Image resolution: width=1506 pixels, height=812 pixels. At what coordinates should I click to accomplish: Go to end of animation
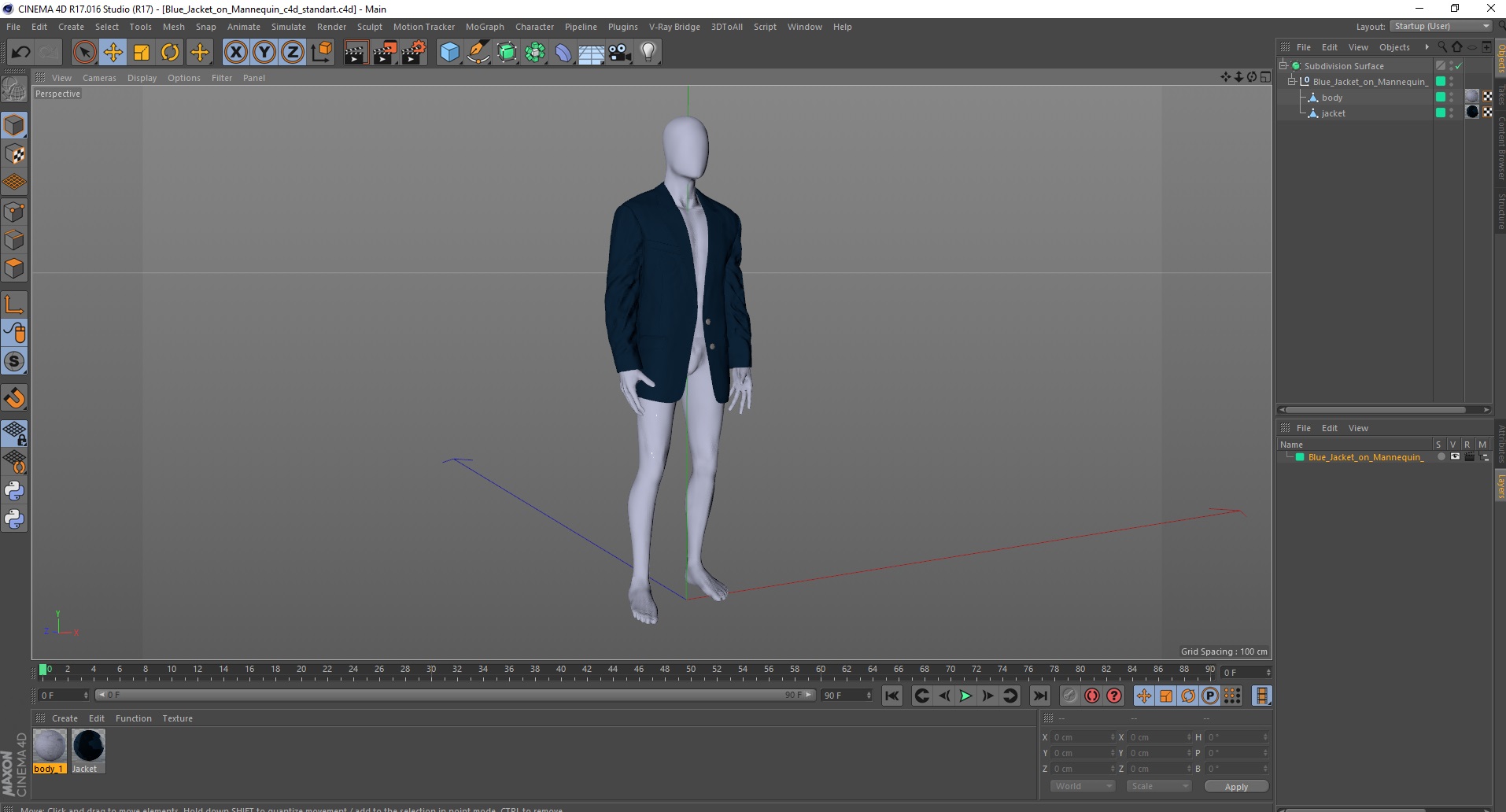click(x=1039, y=696)
